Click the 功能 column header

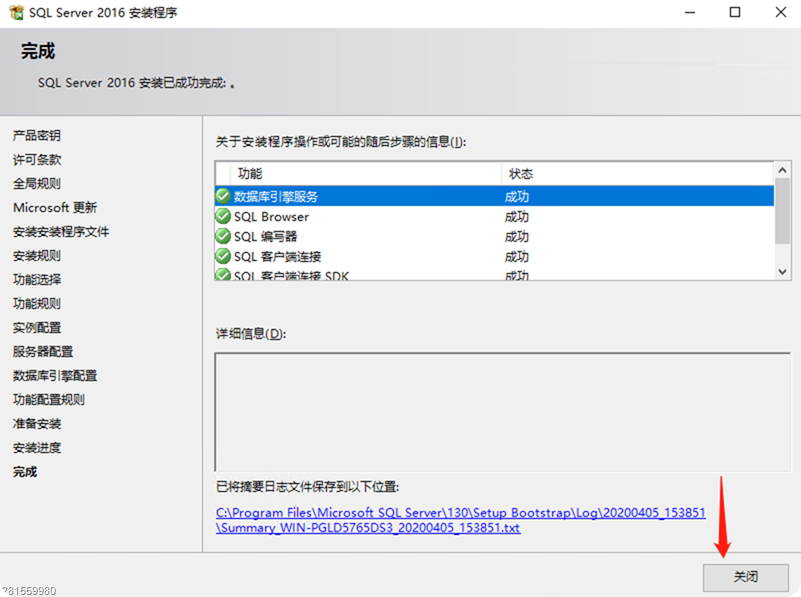(365, 174)
